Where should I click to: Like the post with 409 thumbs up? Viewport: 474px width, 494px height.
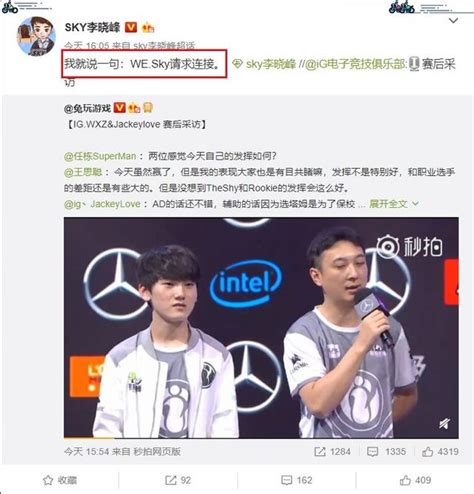tap(415, 480)
